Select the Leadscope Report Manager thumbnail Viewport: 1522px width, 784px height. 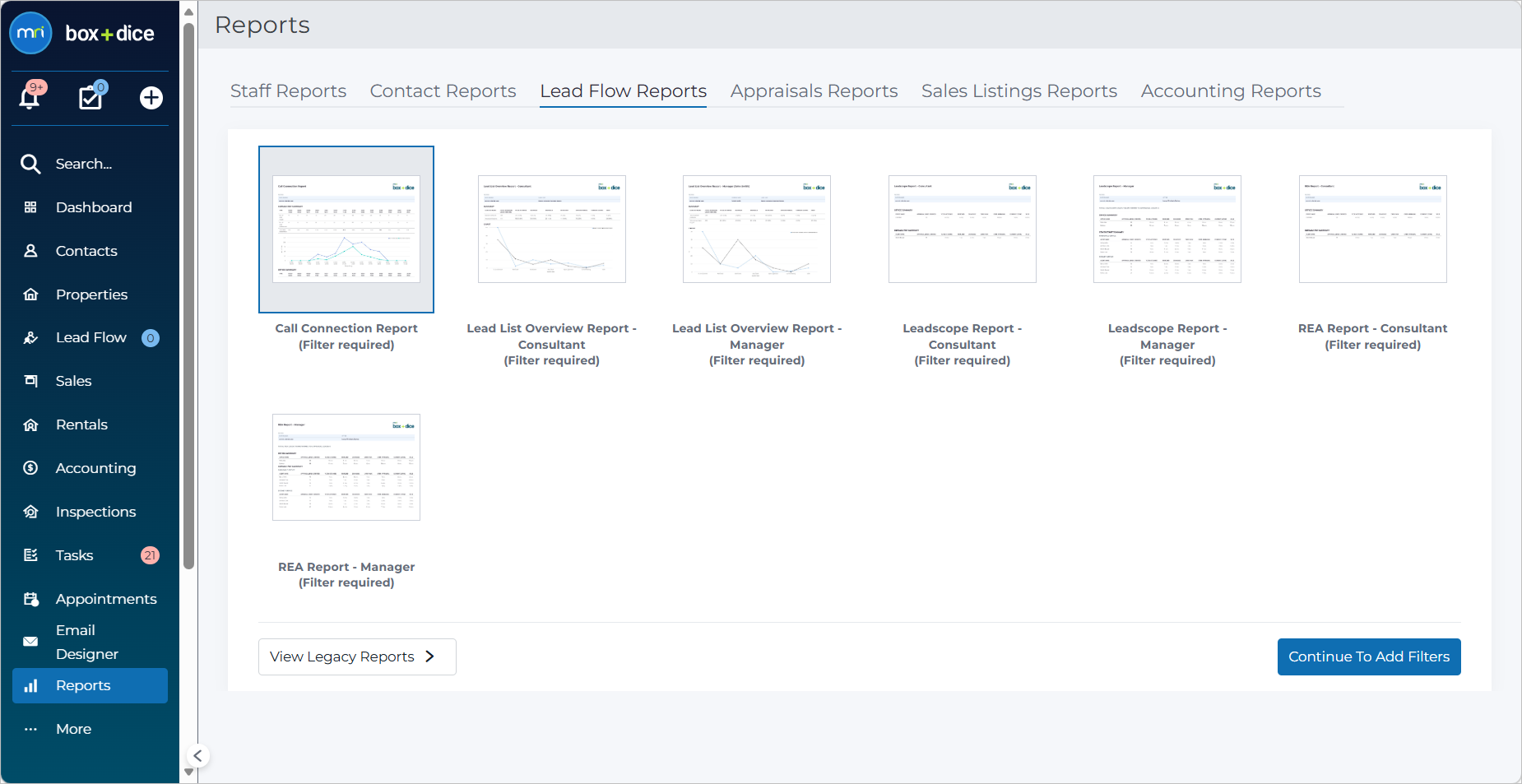coord(1167,230)
